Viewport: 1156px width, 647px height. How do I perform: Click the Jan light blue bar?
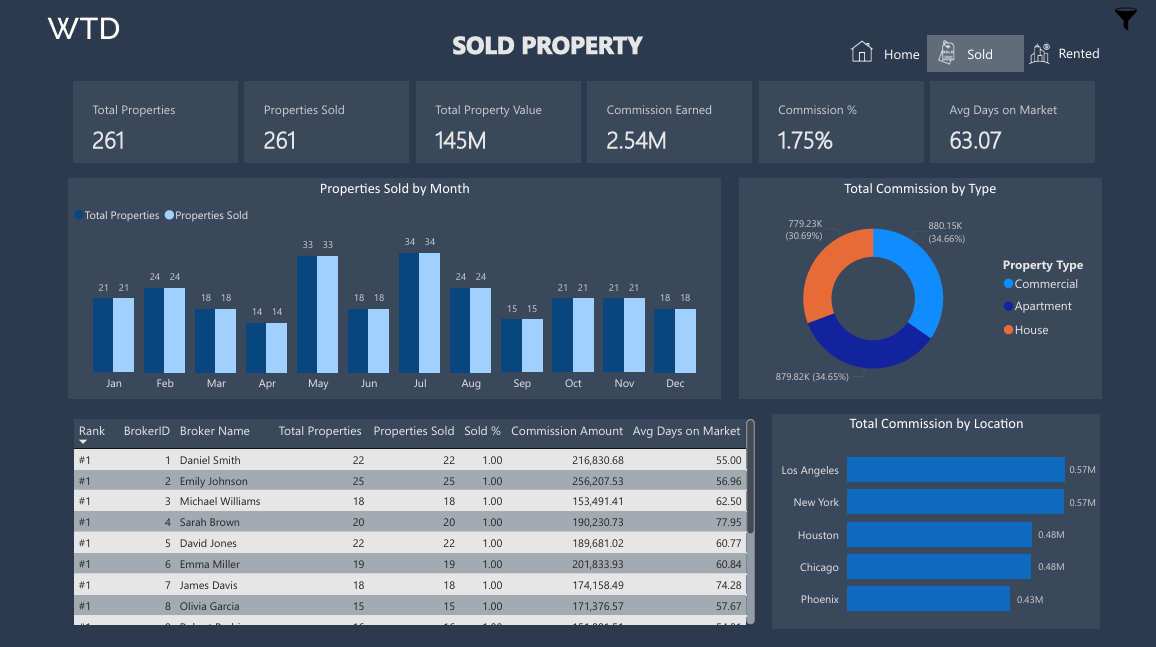click(123, 335)
